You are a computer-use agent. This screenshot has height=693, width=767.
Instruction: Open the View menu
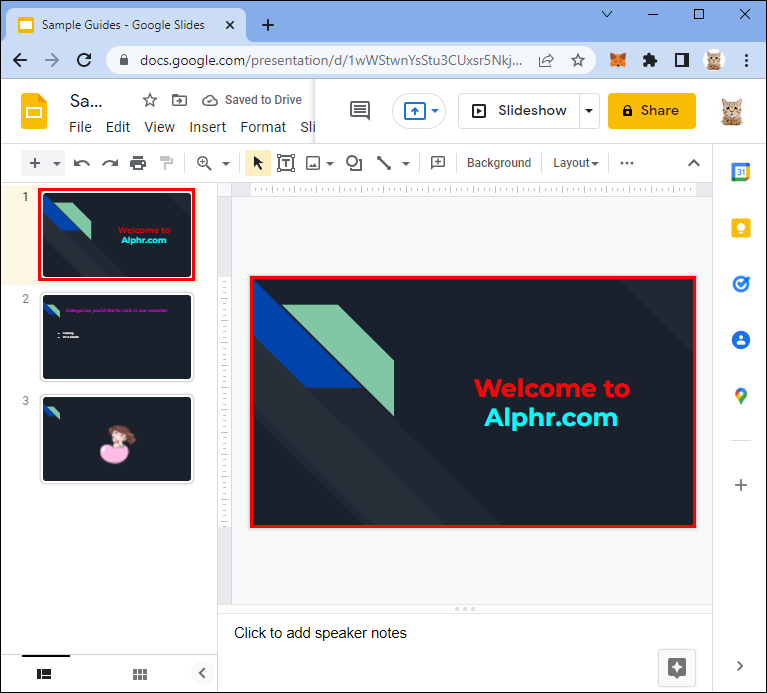[159, 127]
